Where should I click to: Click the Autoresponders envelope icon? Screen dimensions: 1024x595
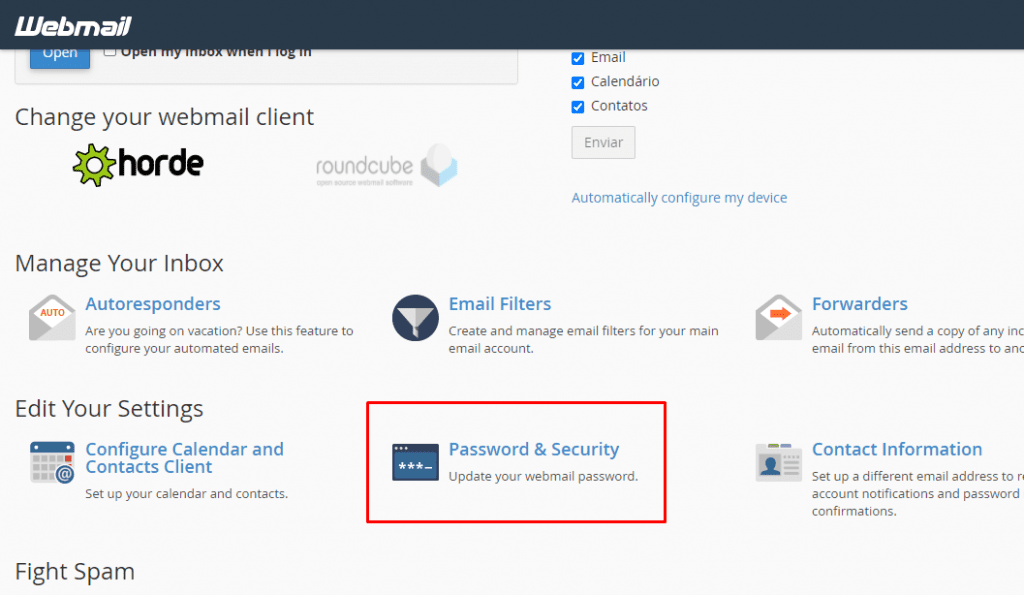tap(52, 317)
